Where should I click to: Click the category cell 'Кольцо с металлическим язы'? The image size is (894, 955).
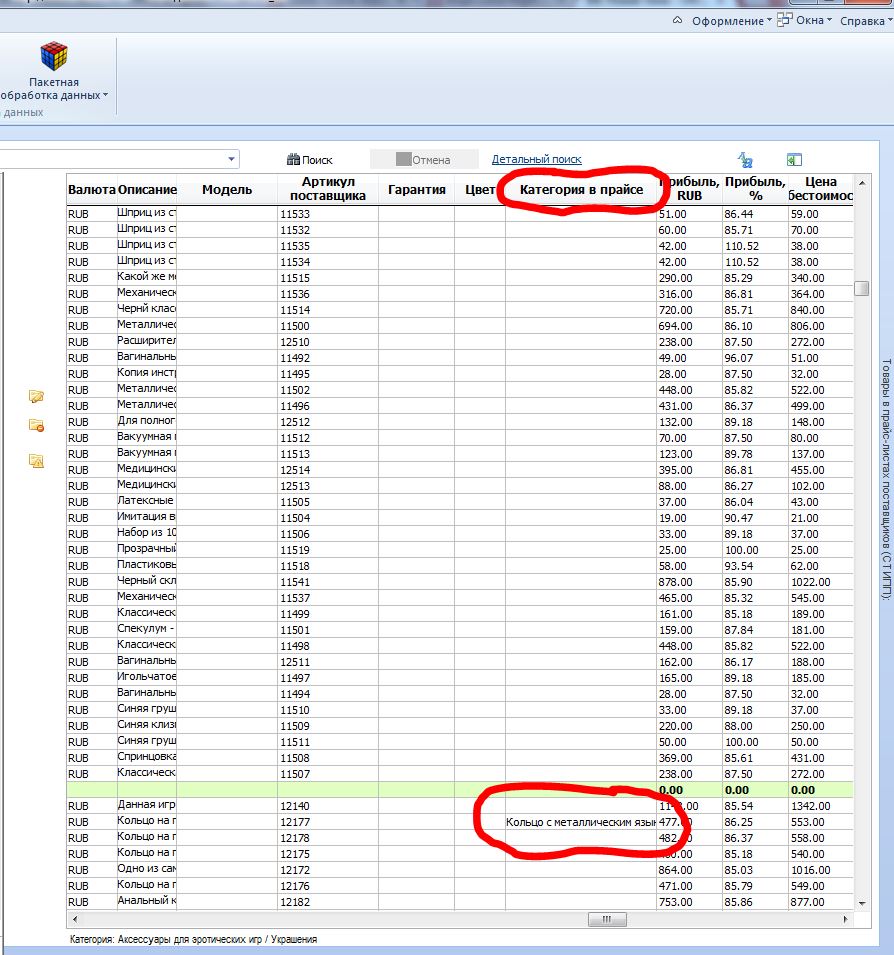point(581,822)
